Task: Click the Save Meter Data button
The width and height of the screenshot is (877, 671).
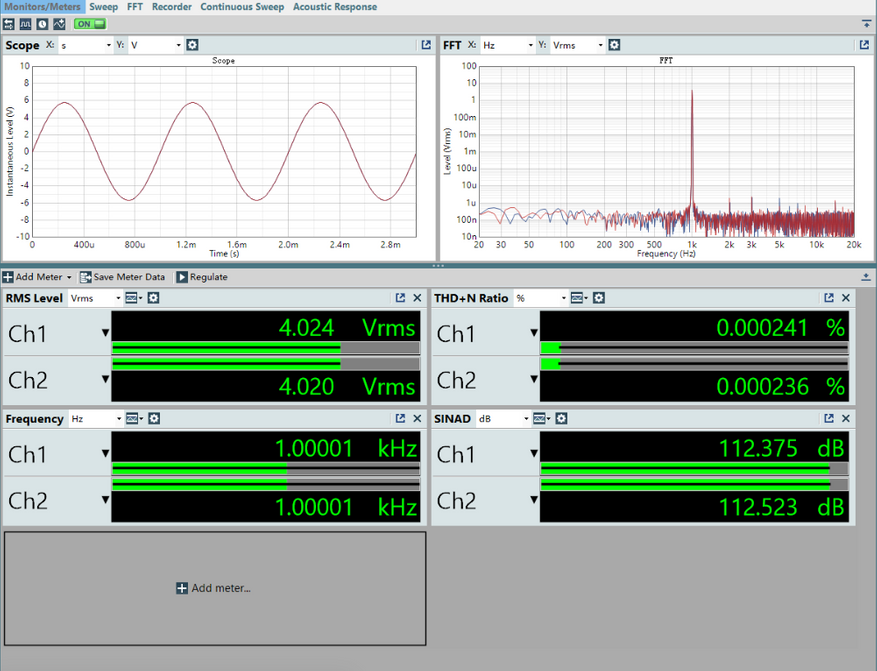Action: 123,277
